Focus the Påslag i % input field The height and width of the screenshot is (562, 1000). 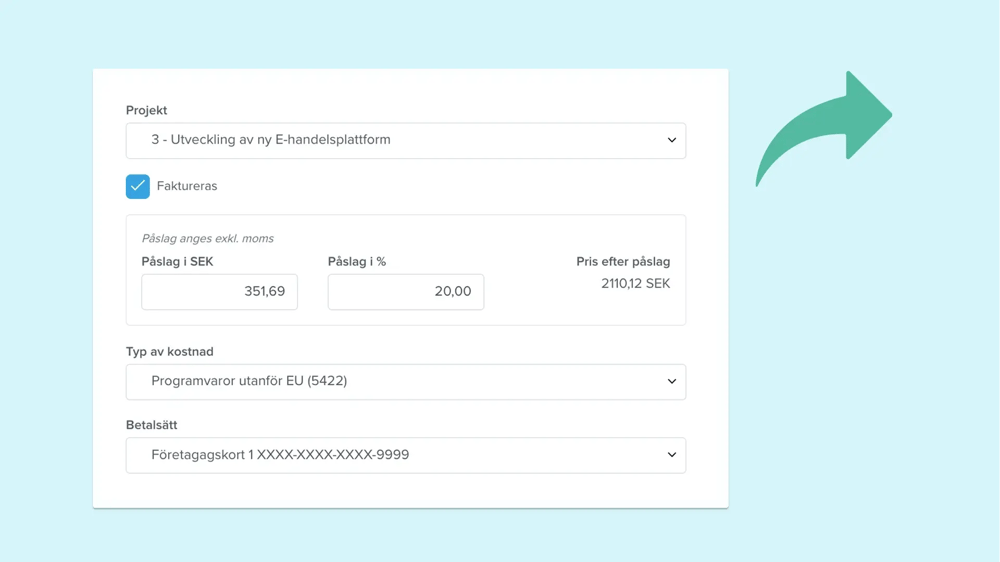(x=405, y=292)
